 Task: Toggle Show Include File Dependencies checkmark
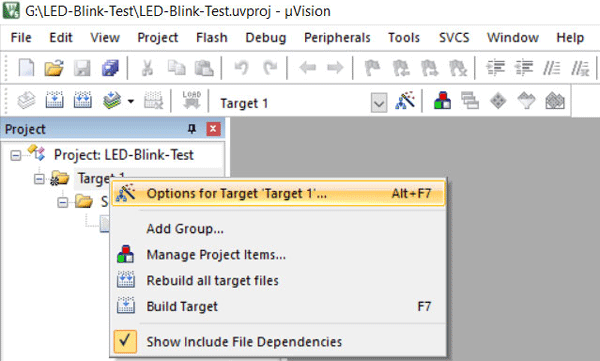click(x=125, y=341)
